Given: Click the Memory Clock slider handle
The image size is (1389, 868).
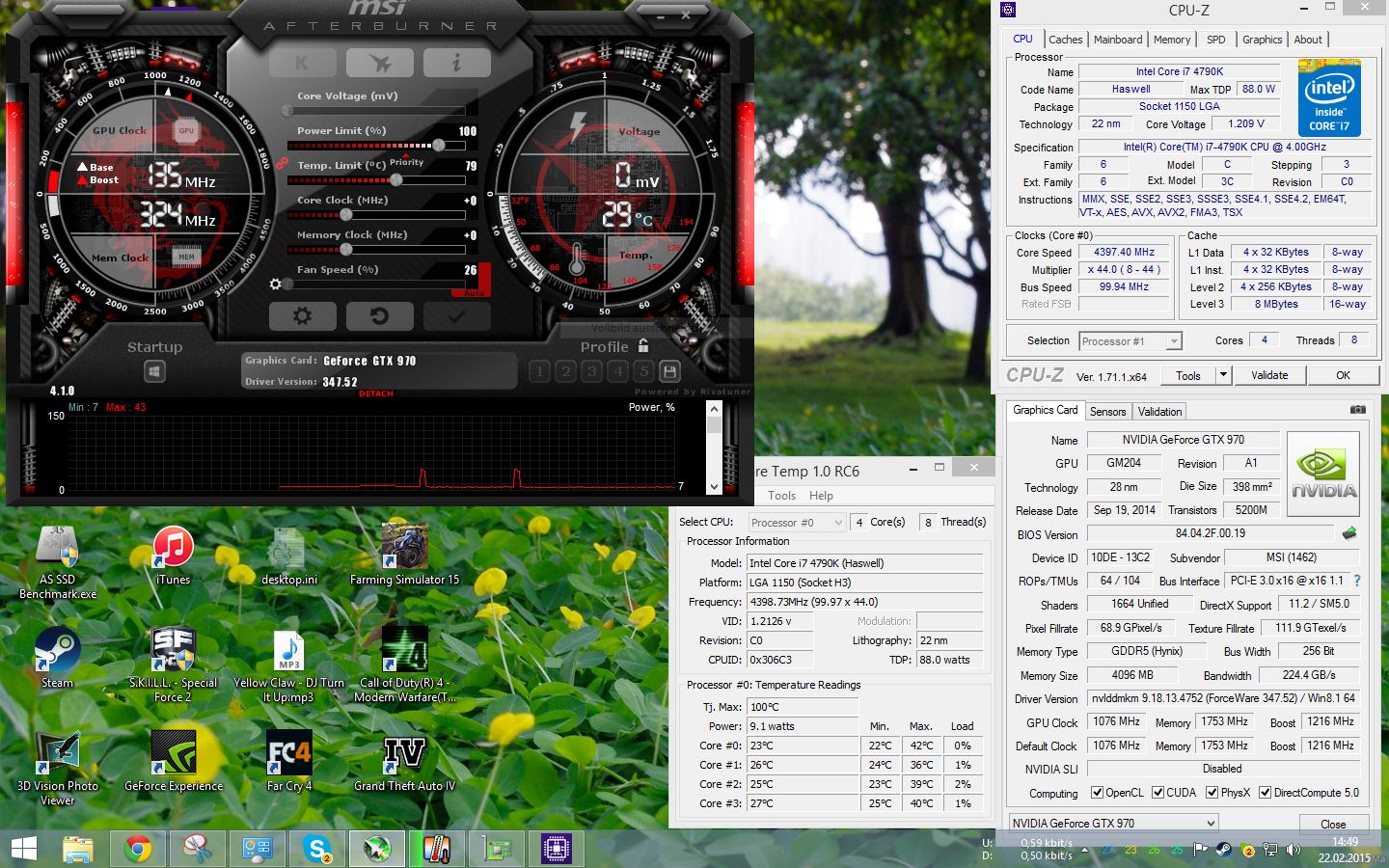Looking at the screenshot, I should click(345, 249).
